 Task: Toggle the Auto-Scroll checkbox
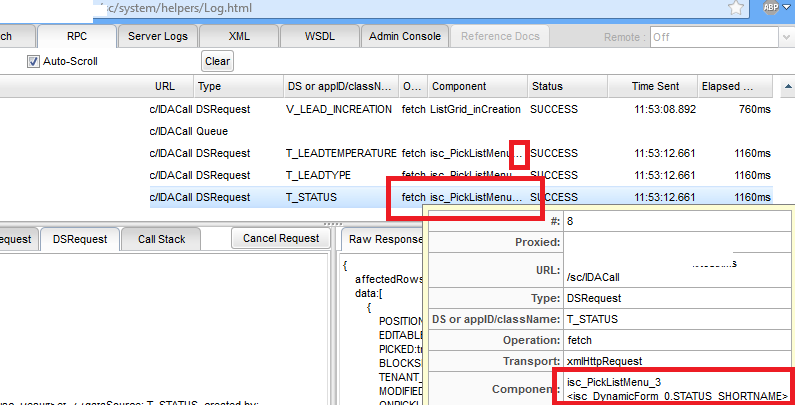[33, 61]
